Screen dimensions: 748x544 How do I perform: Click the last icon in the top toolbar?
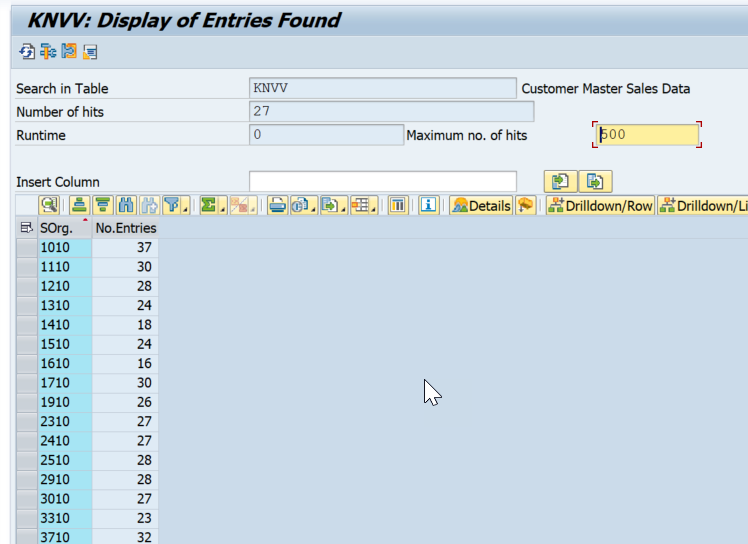90,51
